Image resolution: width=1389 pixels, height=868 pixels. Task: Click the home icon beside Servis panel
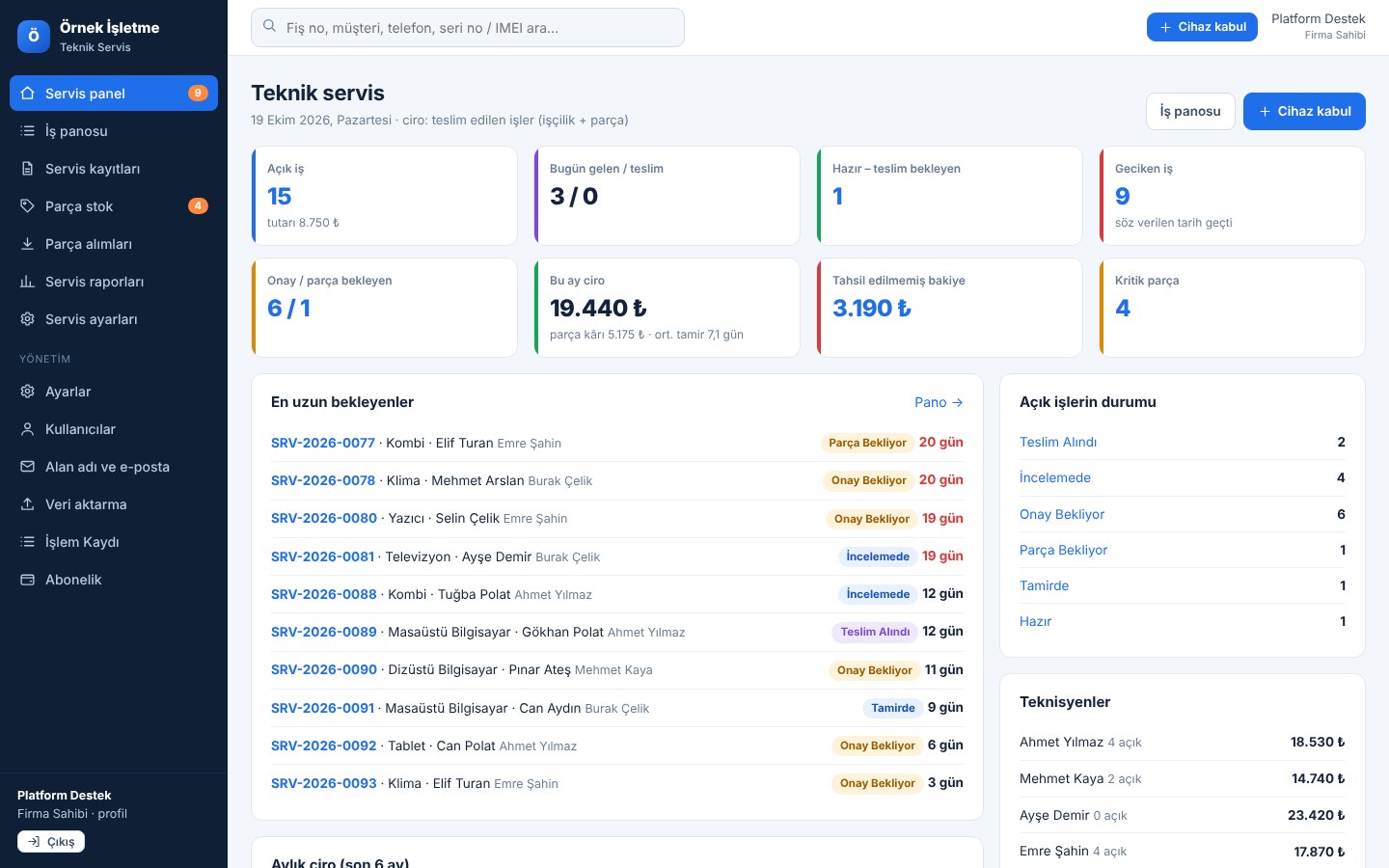pos(27,94)
